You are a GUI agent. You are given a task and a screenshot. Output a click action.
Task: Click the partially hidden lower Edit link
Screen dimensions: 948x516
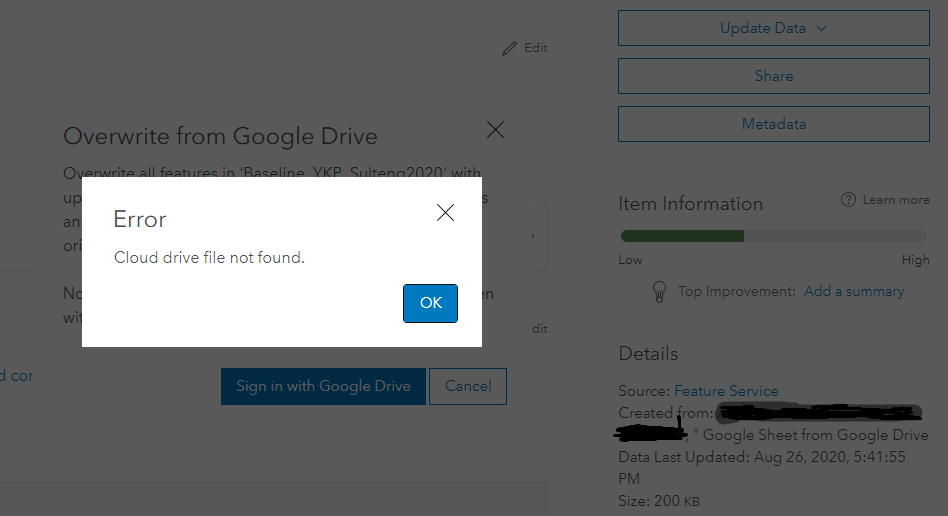[x=540, y=328]
